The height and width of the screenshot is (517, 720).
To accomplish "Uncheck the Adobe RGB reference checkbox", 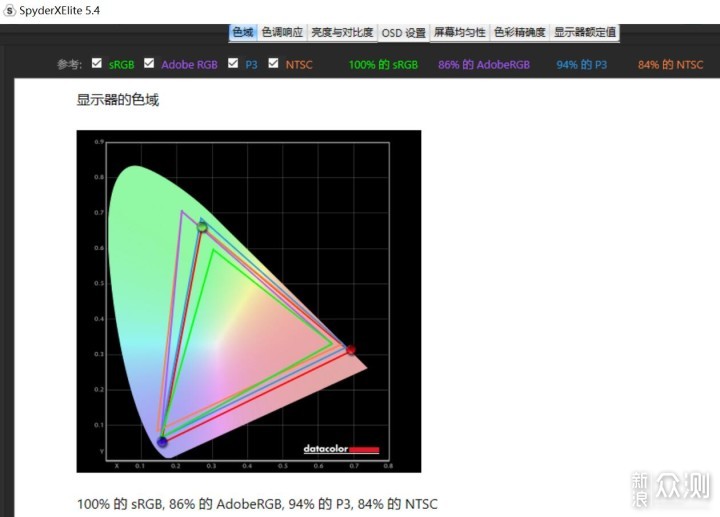I will pyautogui.click(x=149, y=63).
